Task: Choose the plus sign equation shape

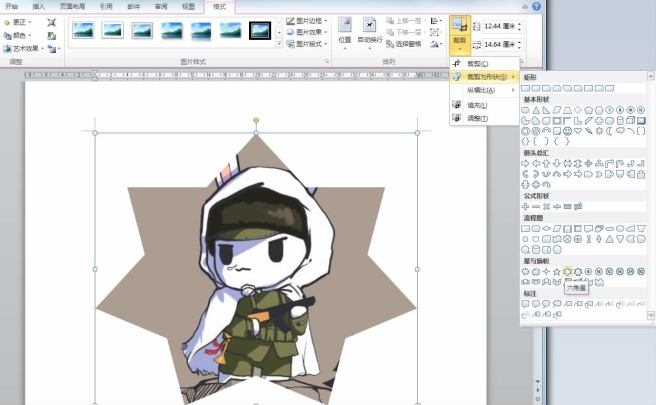Action: coord(525,207)
